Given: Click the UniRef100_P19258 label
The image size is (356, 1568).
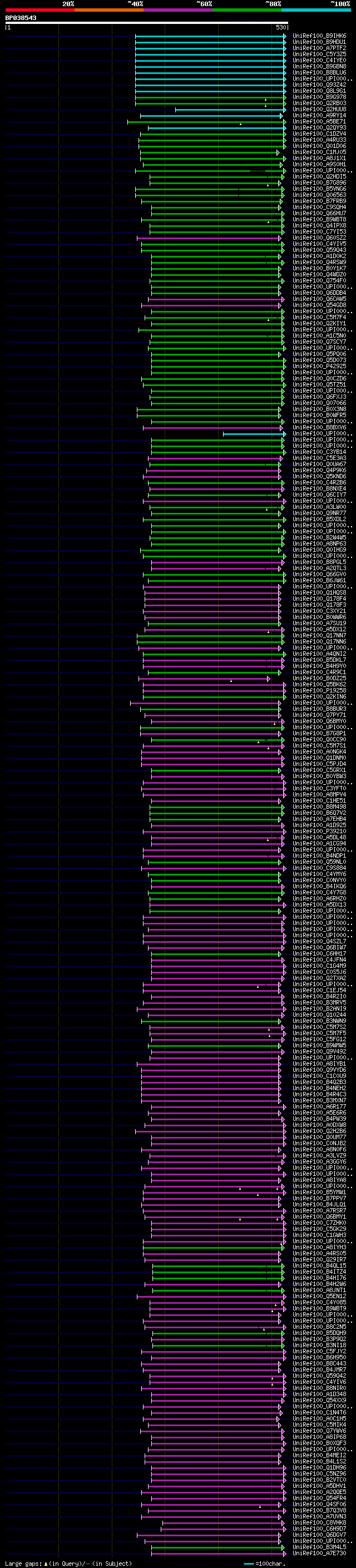Looking at the screenshot, I should click(x=319, y=690).
